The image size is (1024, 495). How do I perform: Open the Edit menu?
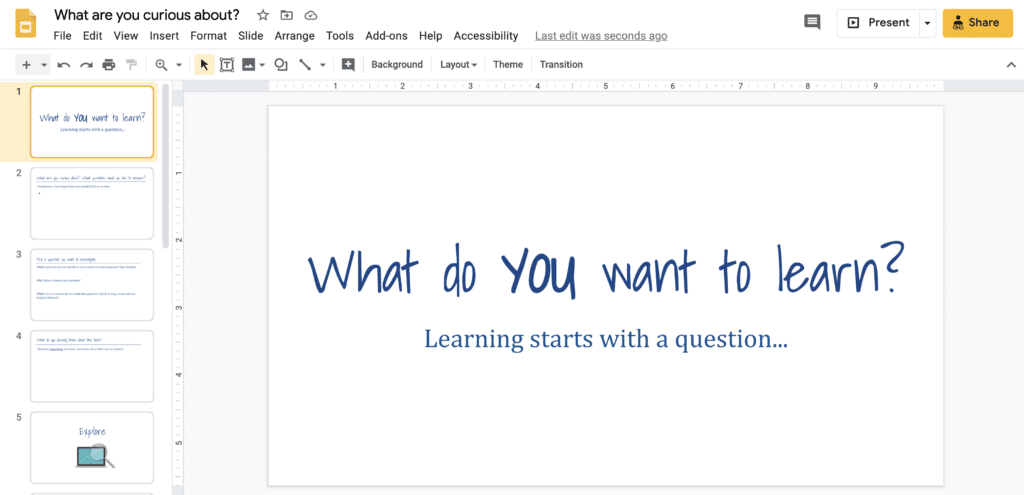[x=92, y=36]
